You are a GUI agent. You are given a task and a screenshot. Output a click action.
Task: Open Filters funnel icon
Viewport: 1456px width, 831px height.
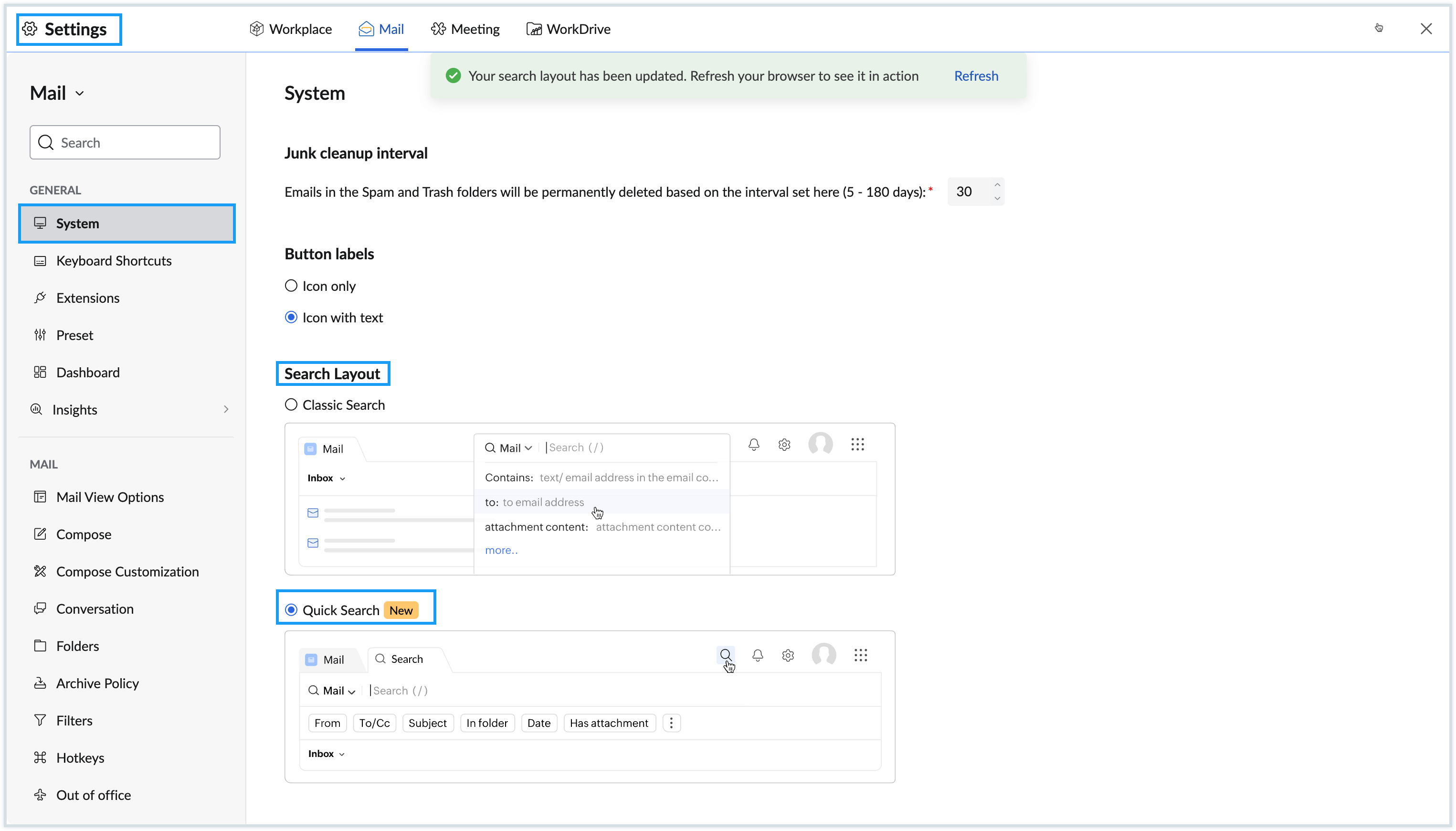click(40, 720)
